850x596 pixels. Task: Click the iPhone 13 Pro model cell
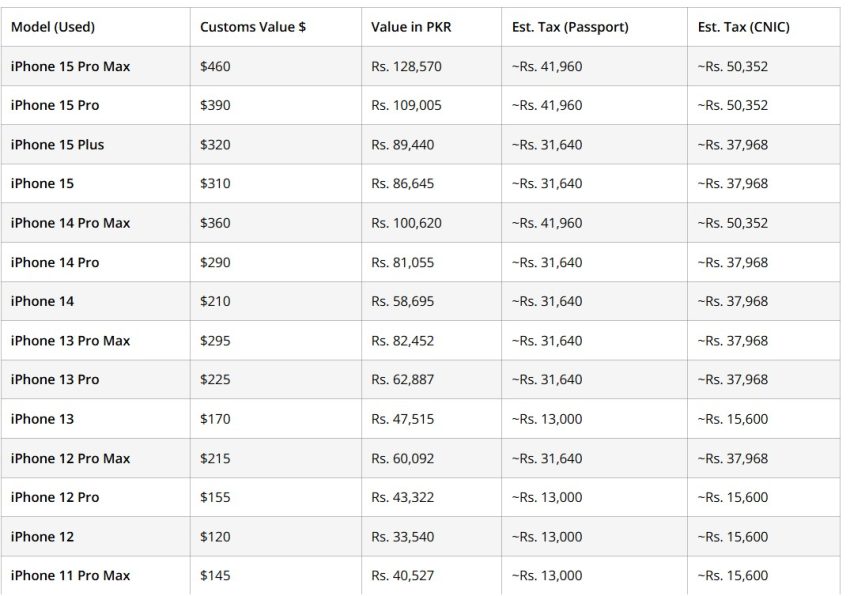click(x=55, y=380)
